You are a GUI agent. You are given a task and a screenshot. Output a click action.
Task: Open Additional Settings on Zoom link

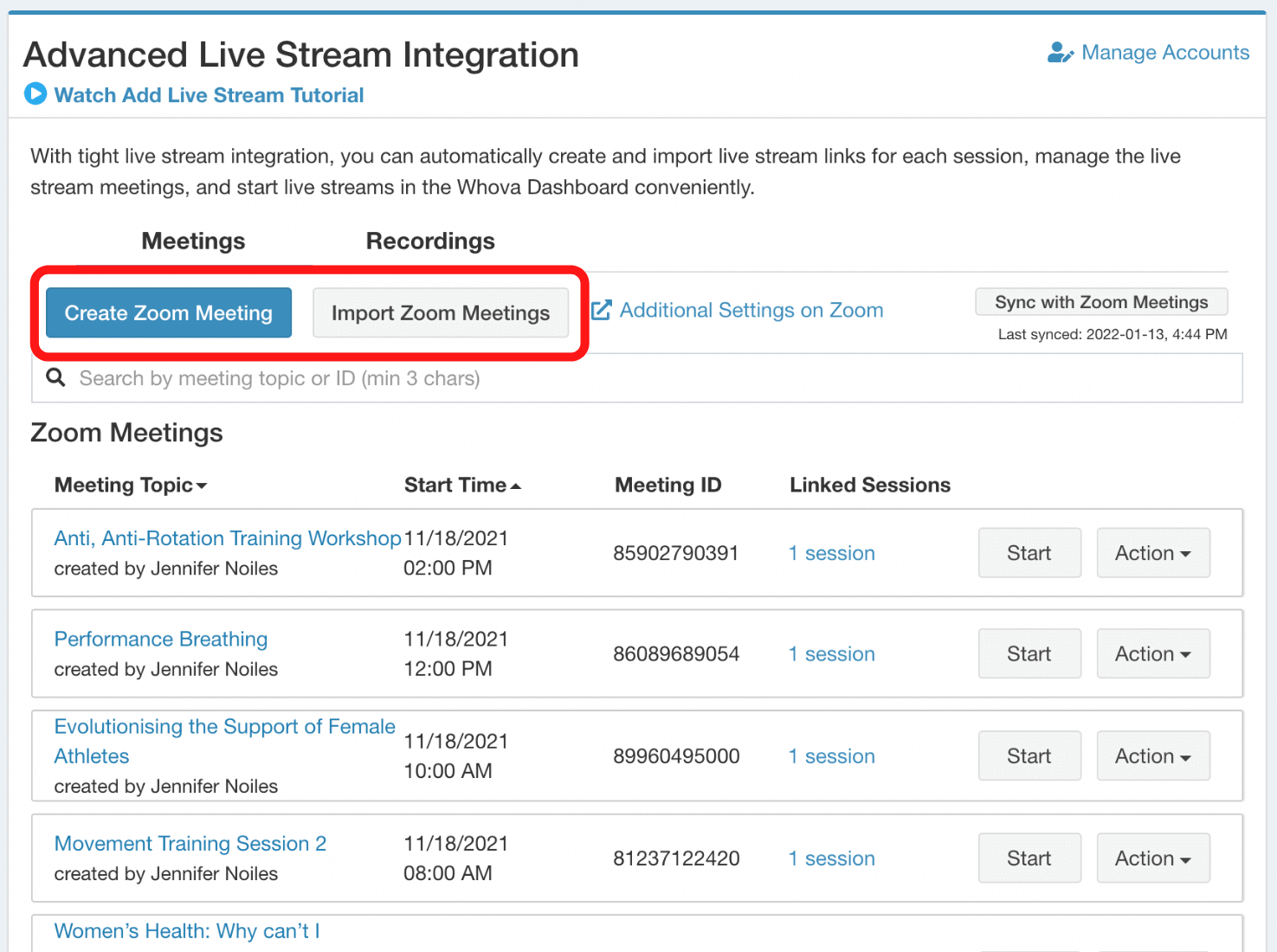751,310
